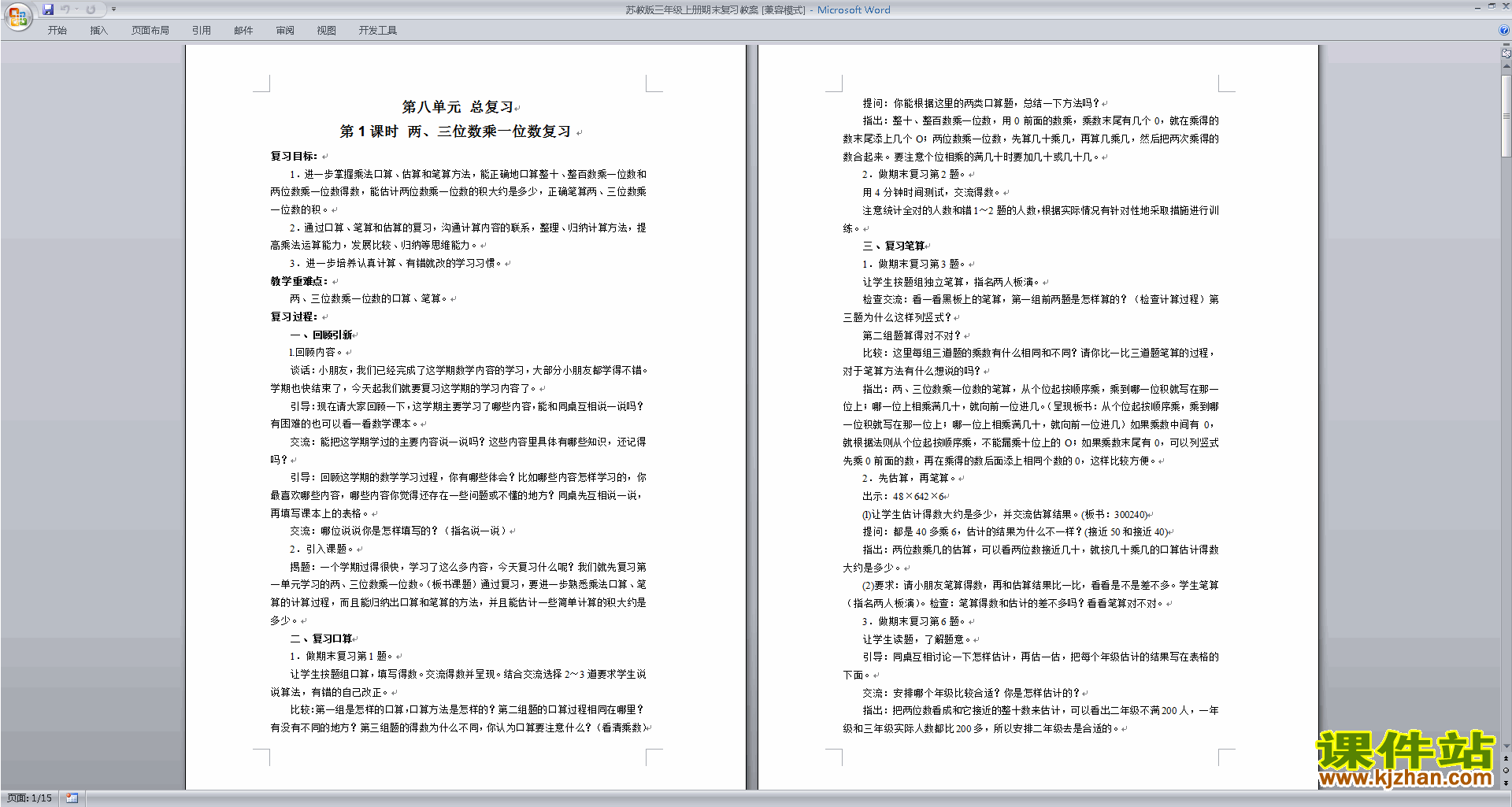
Task: Open the Undo history dropdown arrow
Action: (76, 9)
